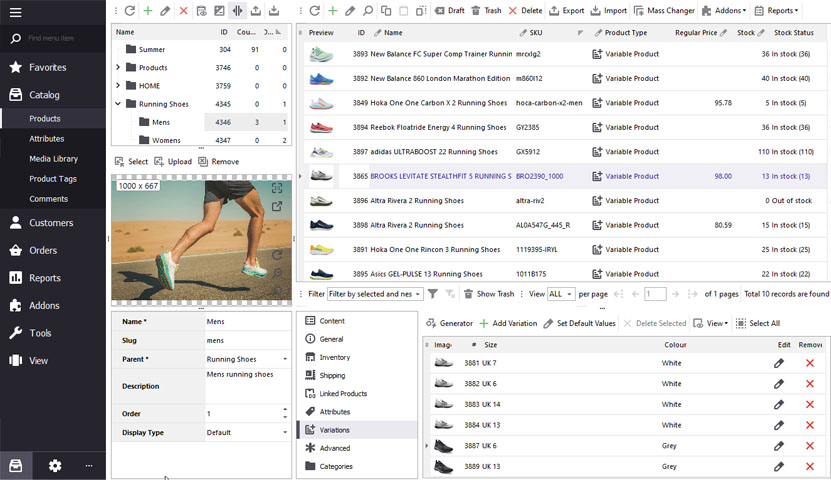The image size is (831, 480).
Task: Click the hamburger menu icon
Action: (15, 11)
